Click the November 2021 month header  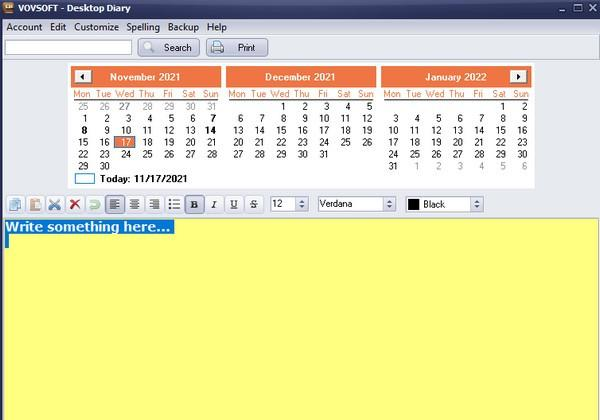click(x=145, y=77)
